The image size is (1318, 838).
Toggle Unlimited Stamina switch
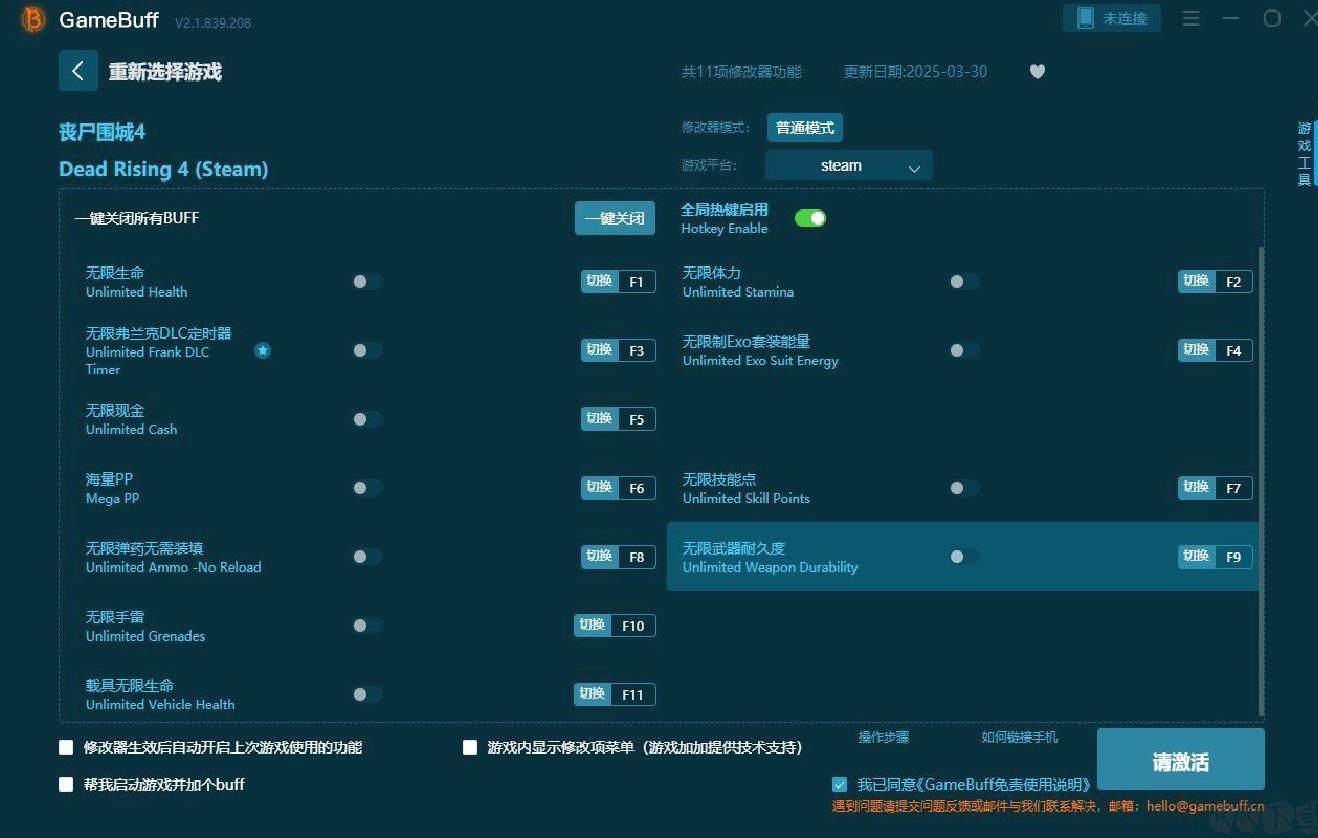tap(964, 282)
